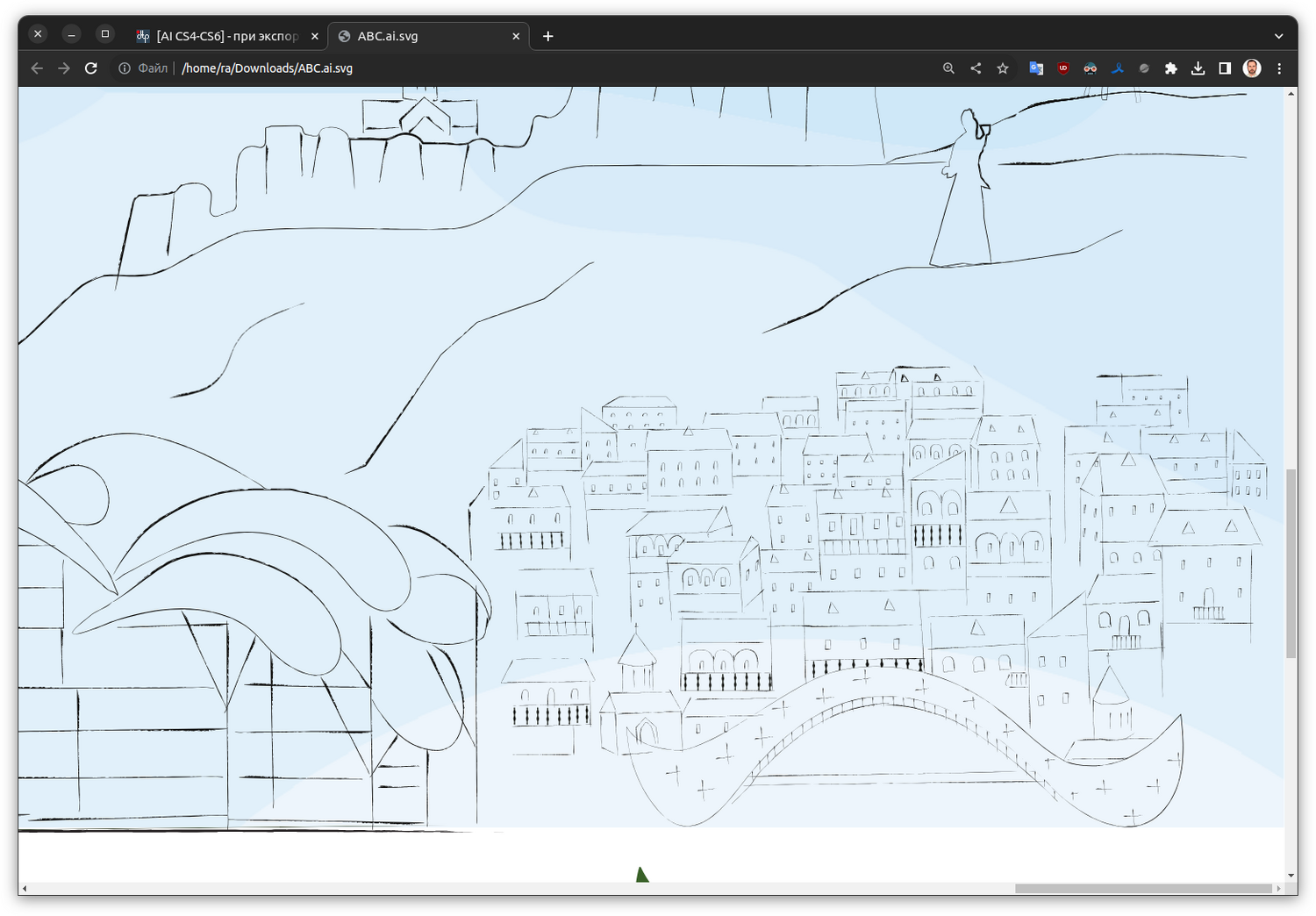The height and width of the screenshot is (916, 1316).
Task: Click the vertical scrollbar thumb
Action: pyautogui.click(x=1291, y=563)
